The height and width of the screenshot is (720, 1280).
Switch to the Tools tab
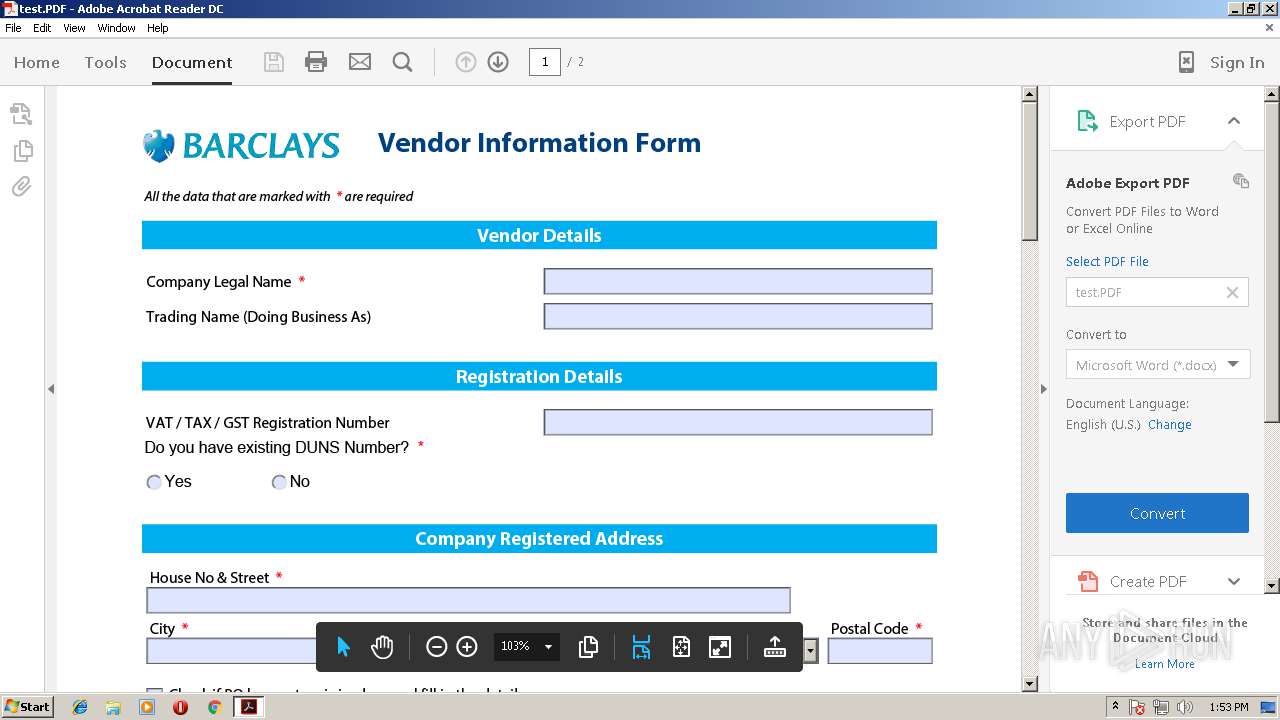click(x=105, y=62)
